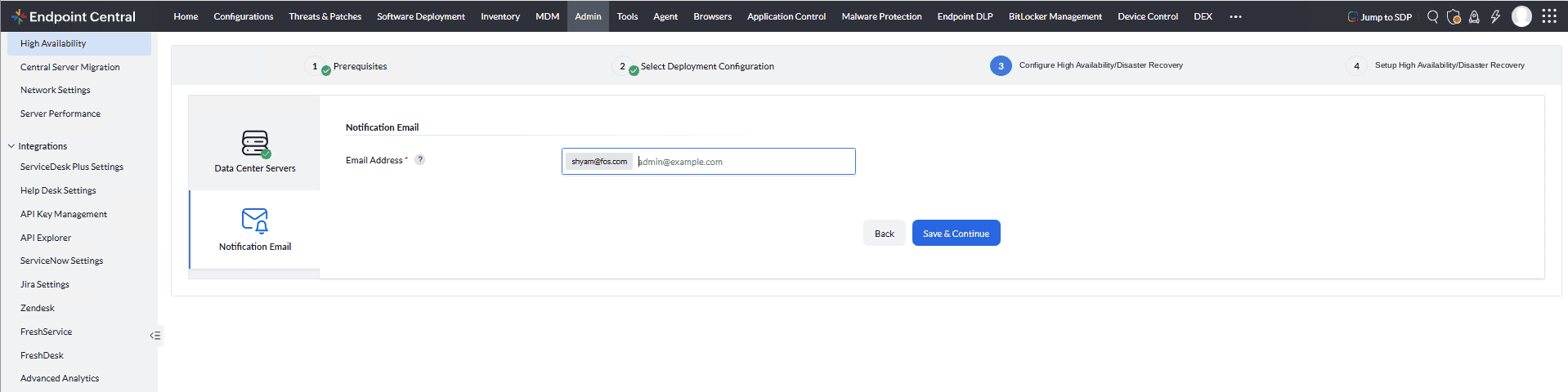Open Software Deployment

(x=421, y=16)
